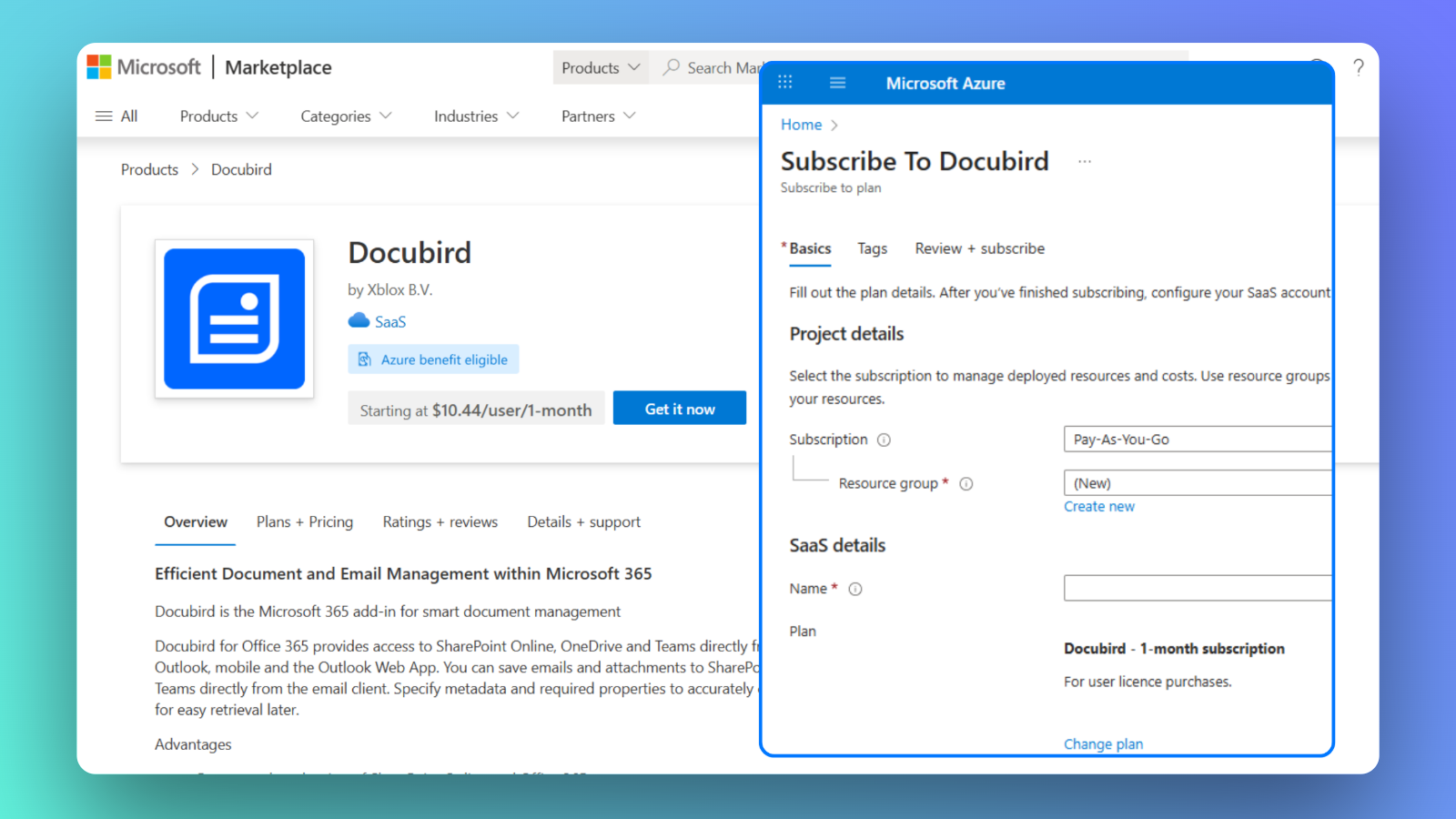Select the Basics tab in Azure
The height and width of the screenshot is (819, 1456).
click(x=810, y=248)
